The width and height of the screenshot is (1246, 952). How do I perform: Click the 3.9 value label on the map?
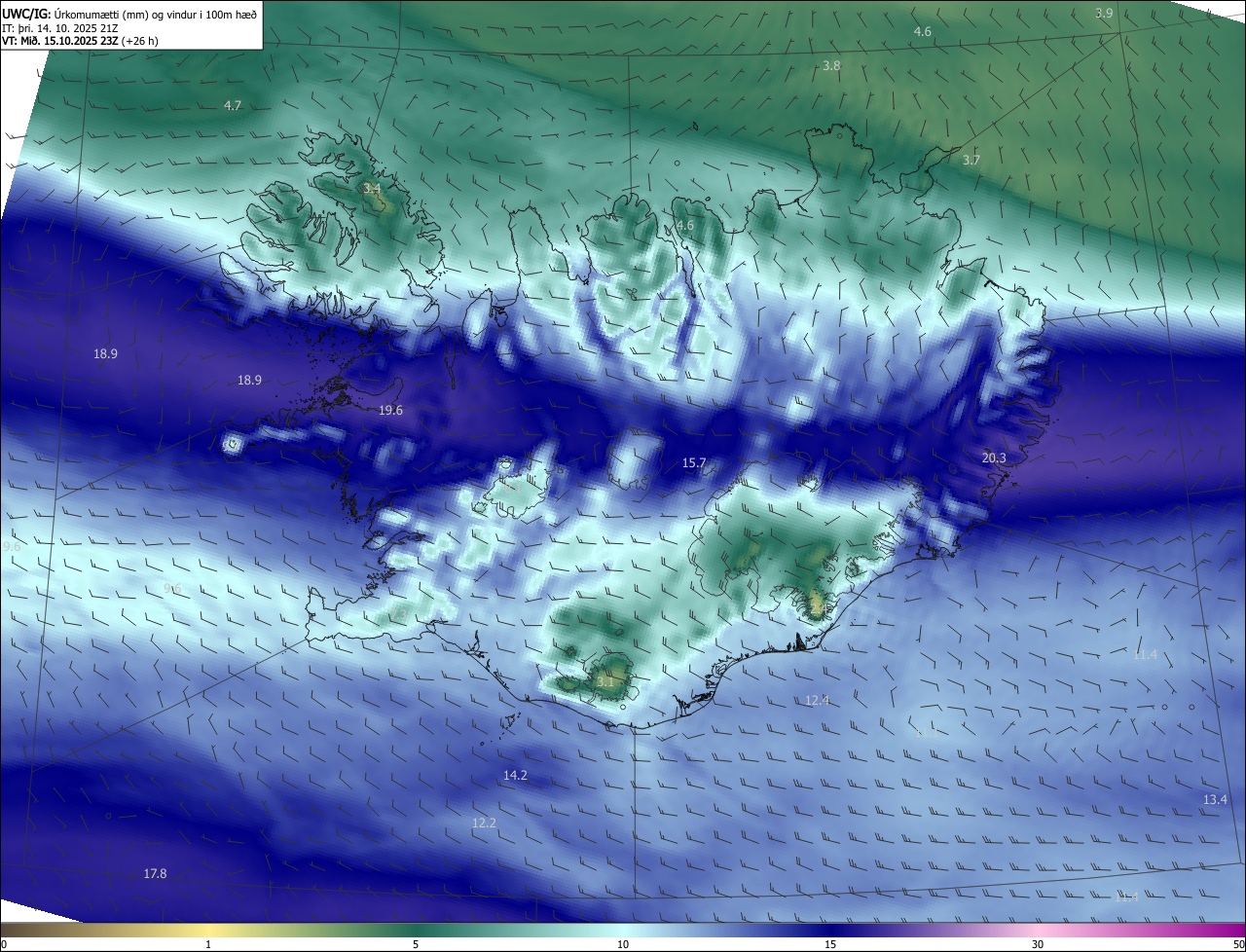click(1104, 13)
